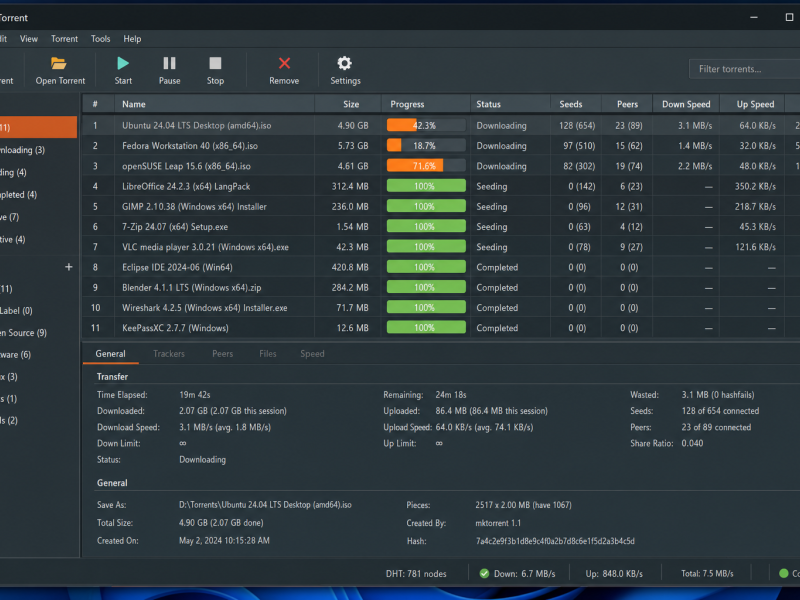The width and height of the screenshot is (800, 600).
Task: Select the LibreOffice 24.2.3 LangPack torrent
Action: [441, 186]
